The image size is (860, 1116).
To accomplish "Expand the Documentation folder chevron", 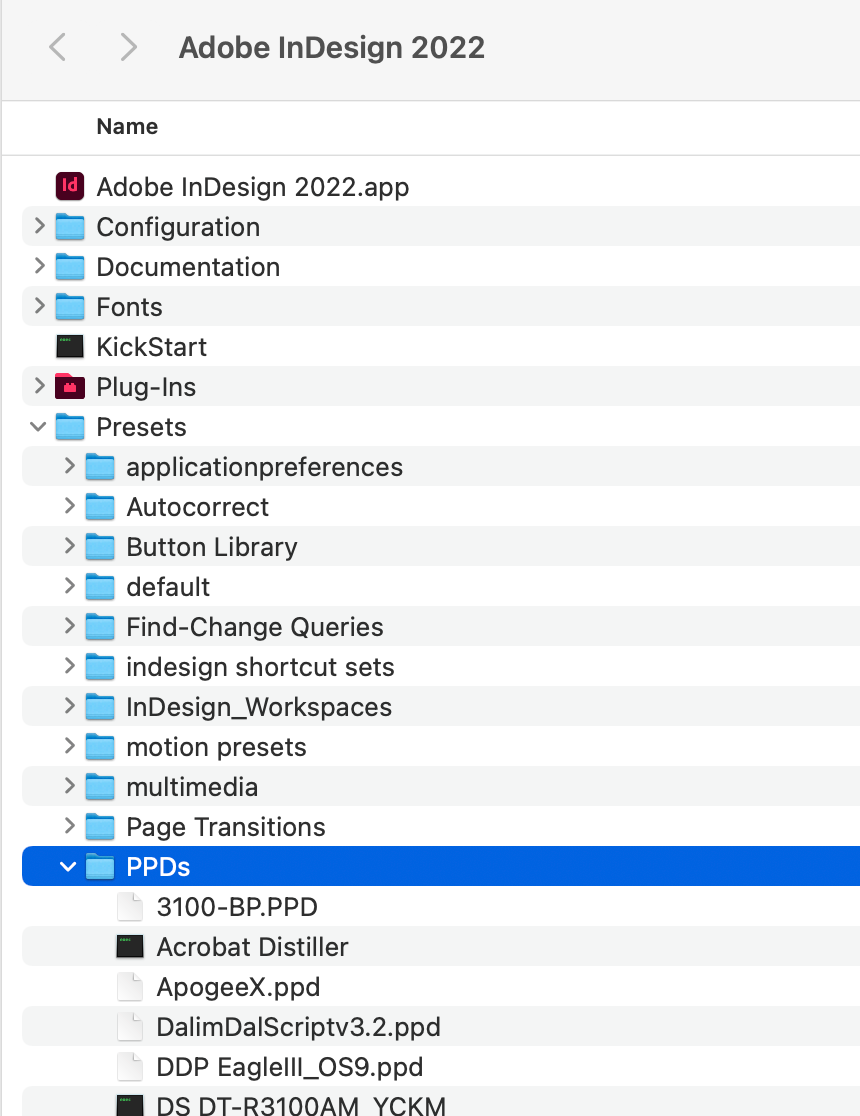I will coord(39,266).
